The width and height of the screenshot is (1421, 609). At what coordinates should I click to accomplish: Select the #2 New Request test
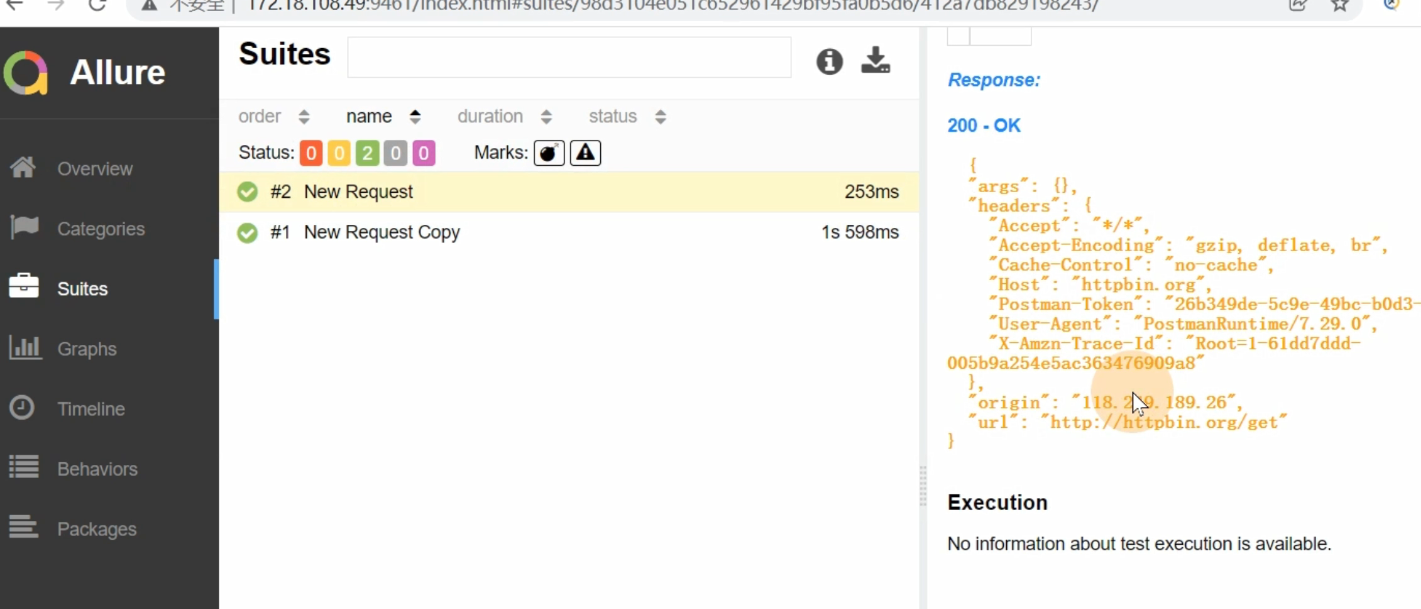(358, 192)
